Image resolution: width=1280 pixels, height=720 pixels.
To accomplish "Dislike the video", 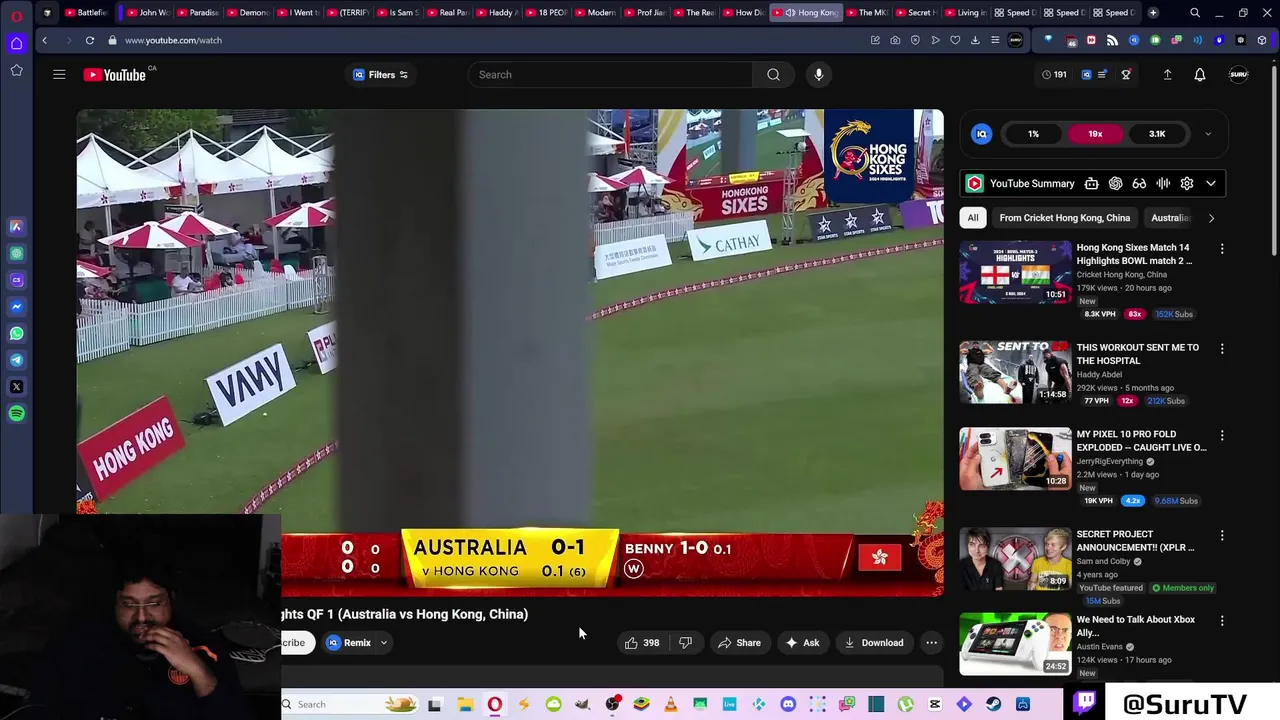I will (685, 643).
